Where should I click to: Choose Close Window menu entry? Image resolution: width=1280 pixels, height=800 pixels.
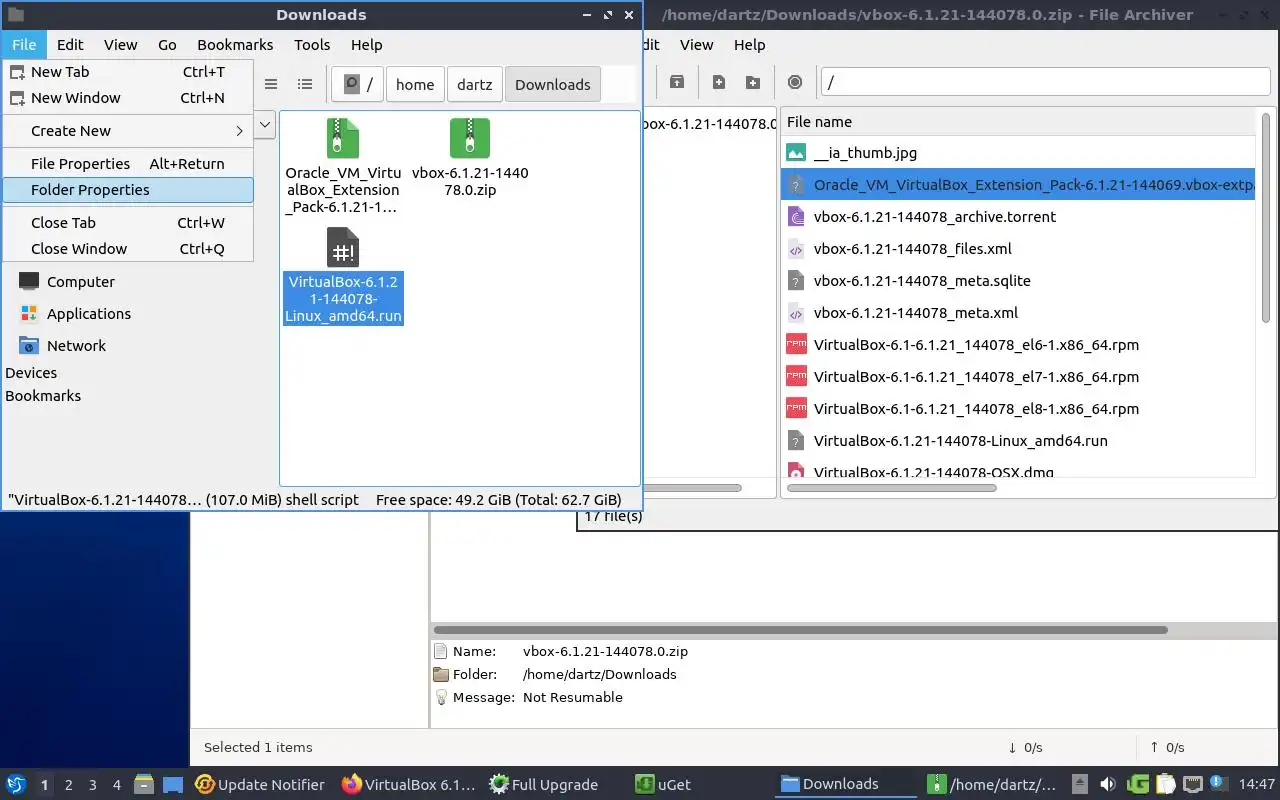[x=128, y=249]
